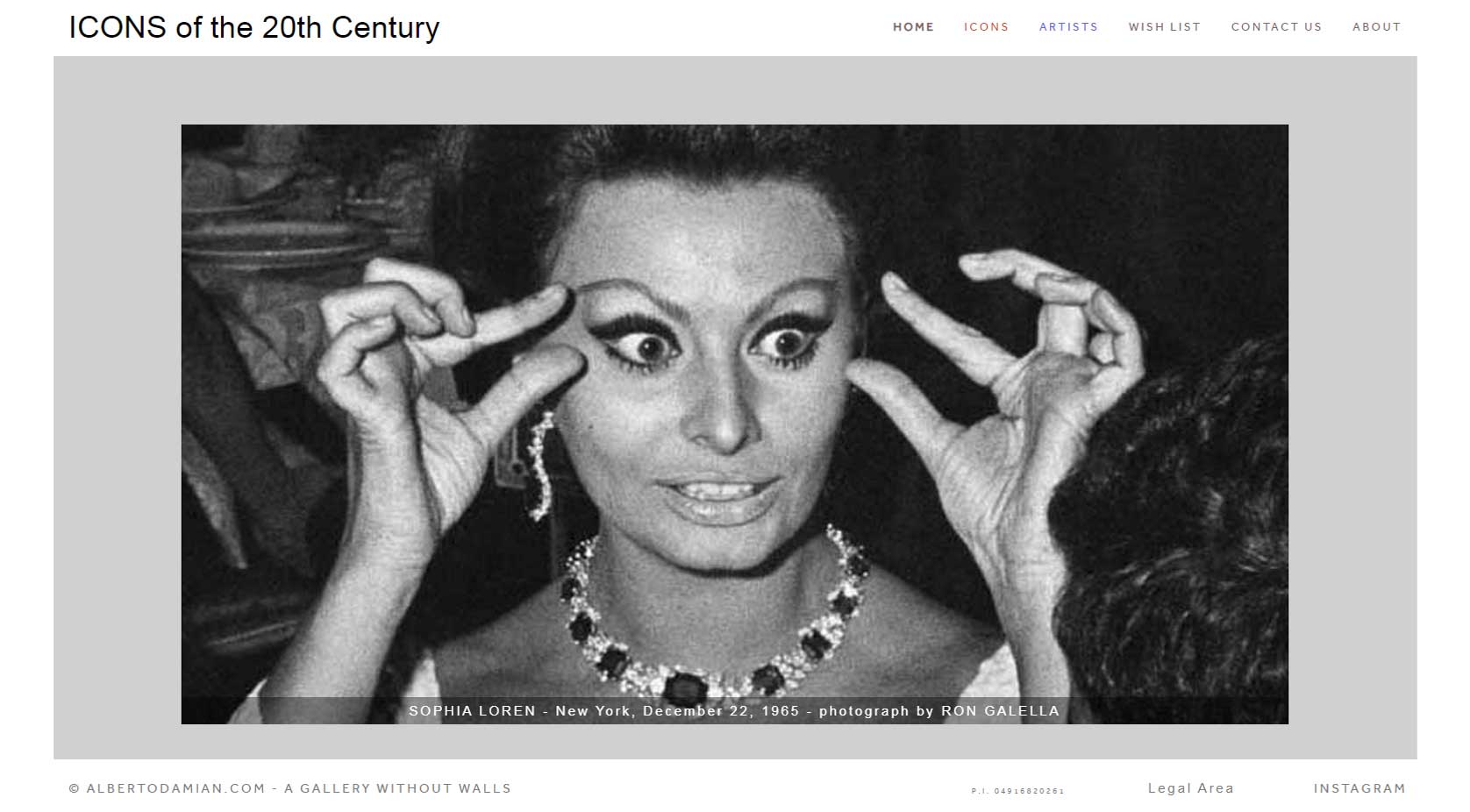Viewport: 1470px width, 812px height.
Task: Click the Sophia Loren photo caption bar
Action: click(734, 710)
